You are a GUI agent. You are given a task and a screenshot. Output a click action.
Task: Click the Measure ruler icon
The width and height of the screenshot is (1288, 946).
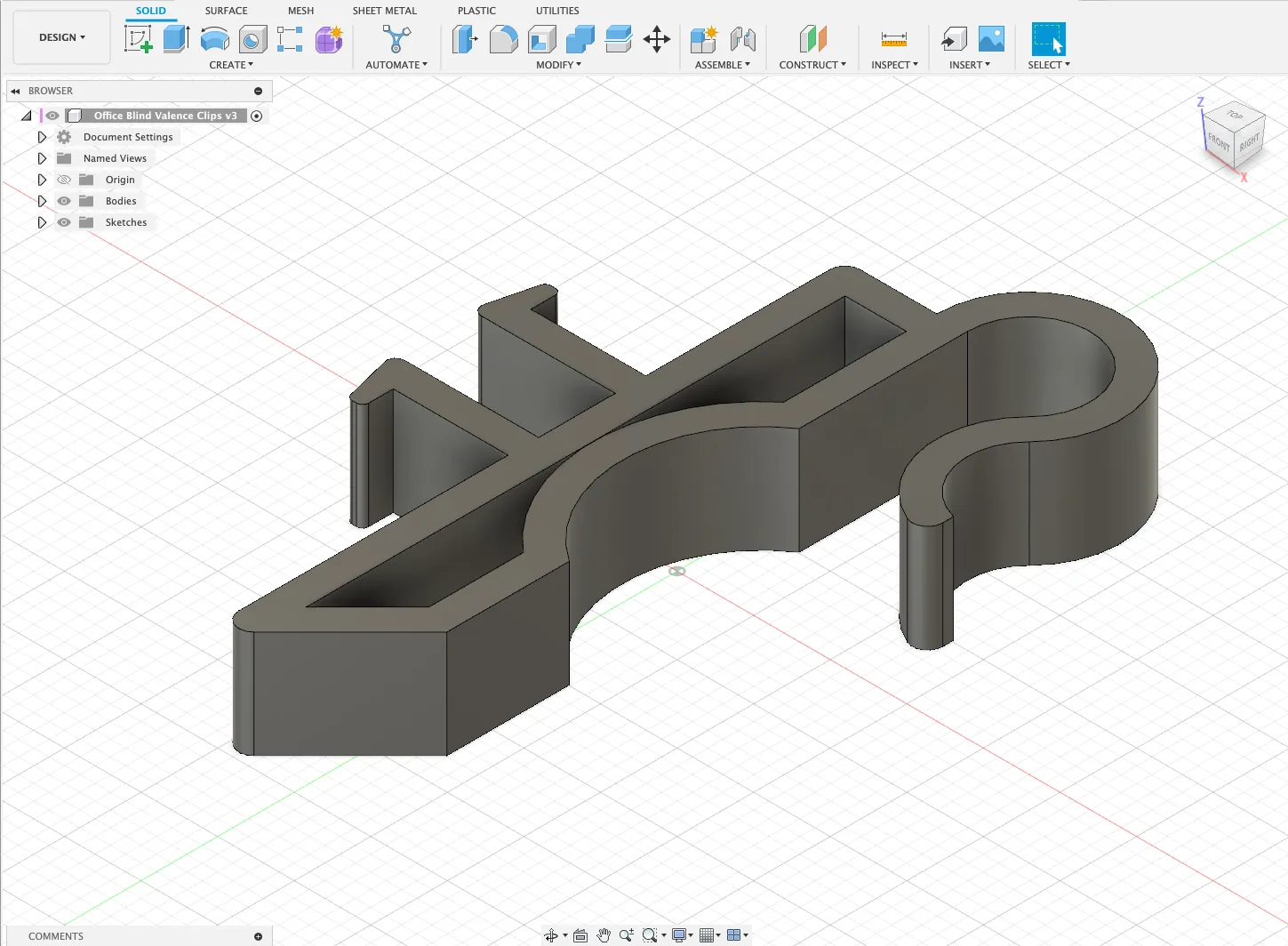click(893, 39)
